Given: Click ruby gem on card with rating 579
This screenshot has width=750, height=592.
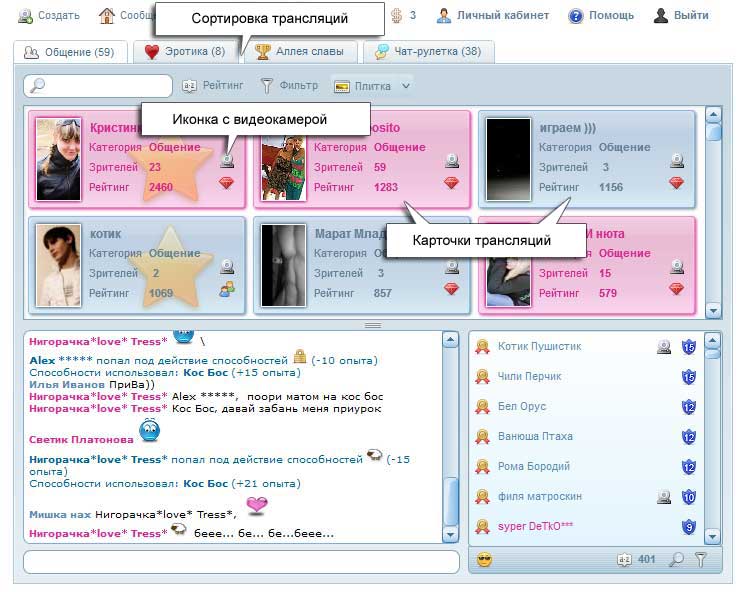Looking at the screenshot, I should 676,289.
